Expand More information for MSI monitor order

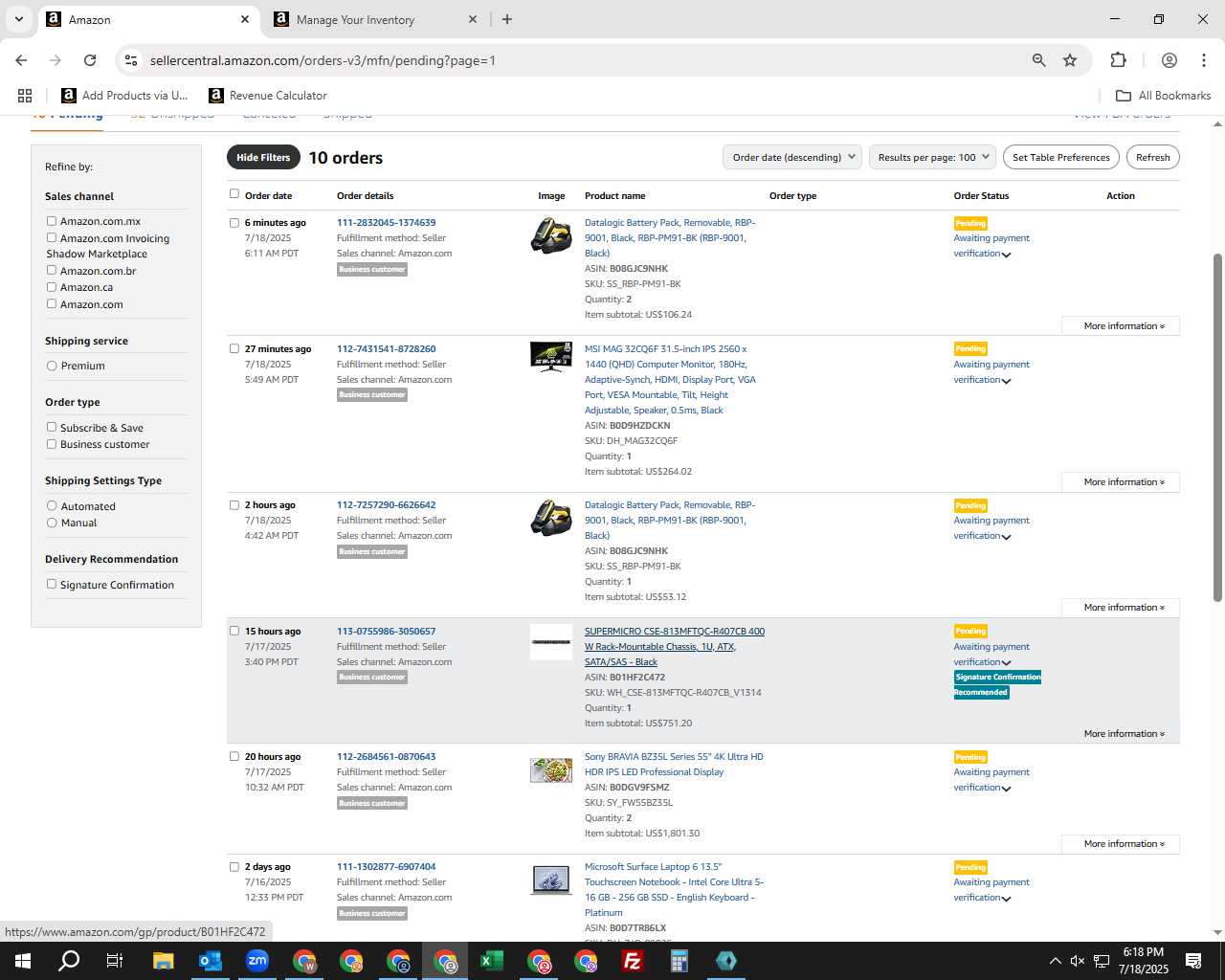1121,482
